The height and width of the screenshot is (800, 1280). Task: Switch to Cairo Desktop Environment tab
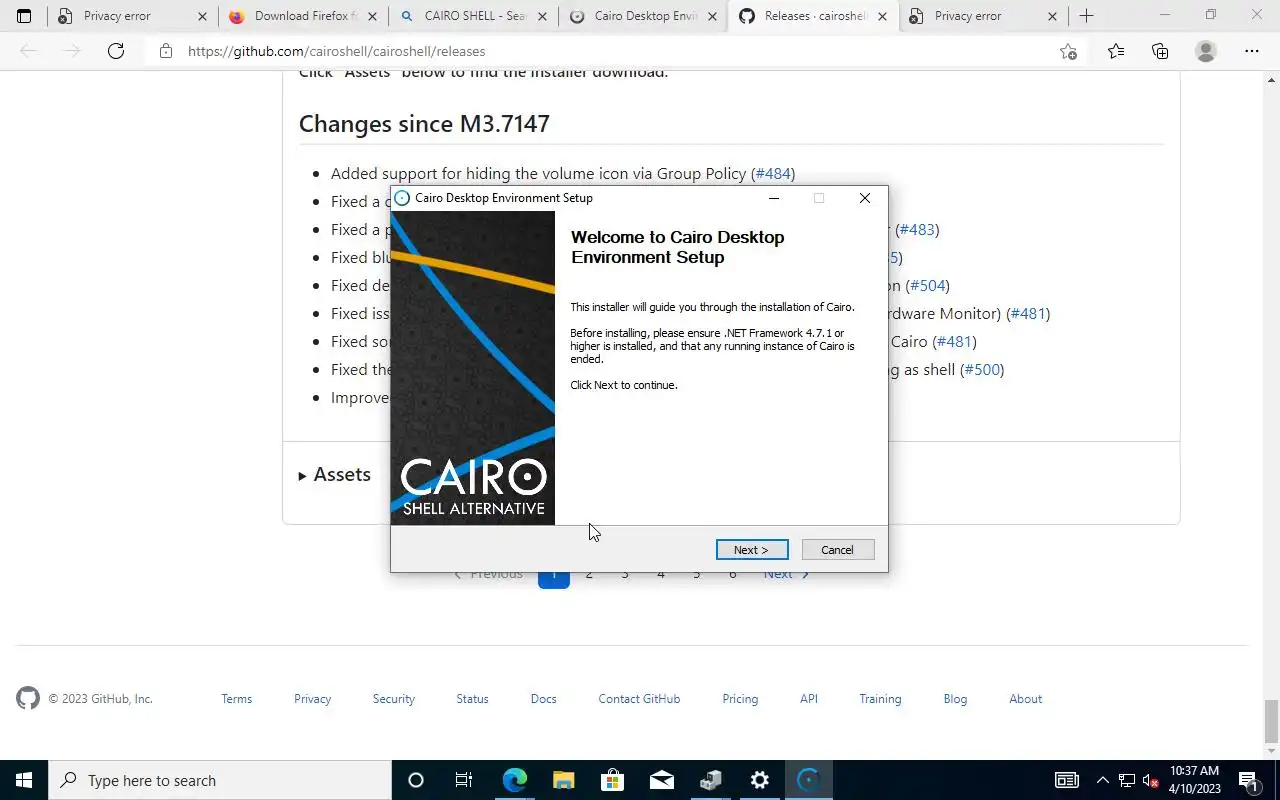tap(645, 16)
